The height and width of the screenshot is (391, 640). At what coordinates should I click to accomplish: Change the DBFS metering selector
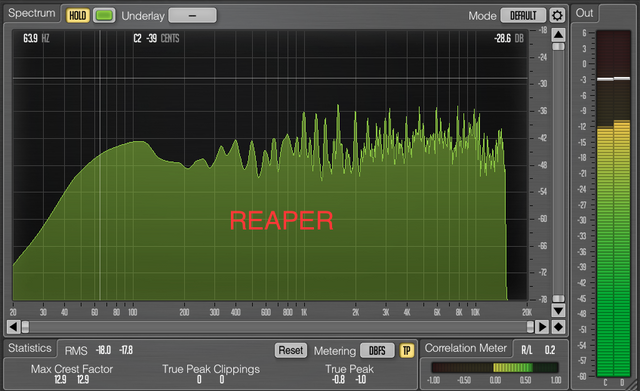(377, 350)
